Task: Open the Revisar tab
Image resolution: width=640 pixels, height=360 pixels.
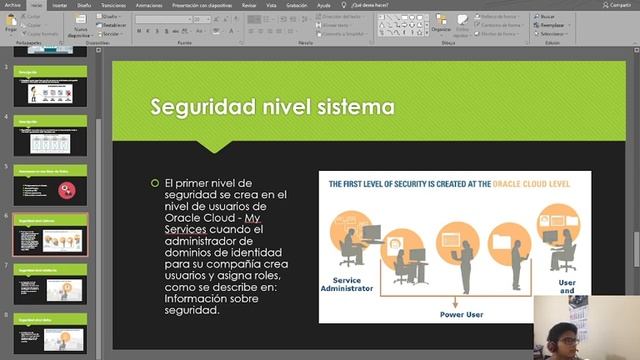Action: coord(249,5)
